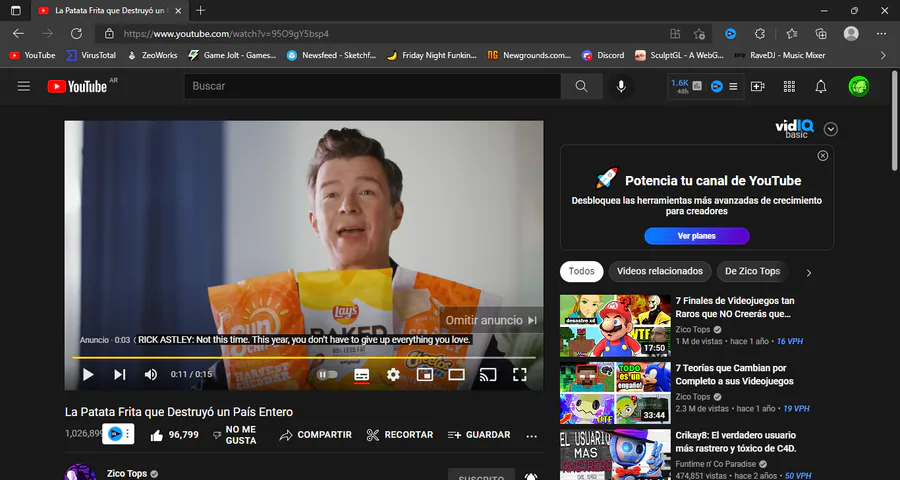The width and height of the screenshot is (900, 480).
Task: Open the VirusTotal bookmark
Action: (x=91, y=56)
